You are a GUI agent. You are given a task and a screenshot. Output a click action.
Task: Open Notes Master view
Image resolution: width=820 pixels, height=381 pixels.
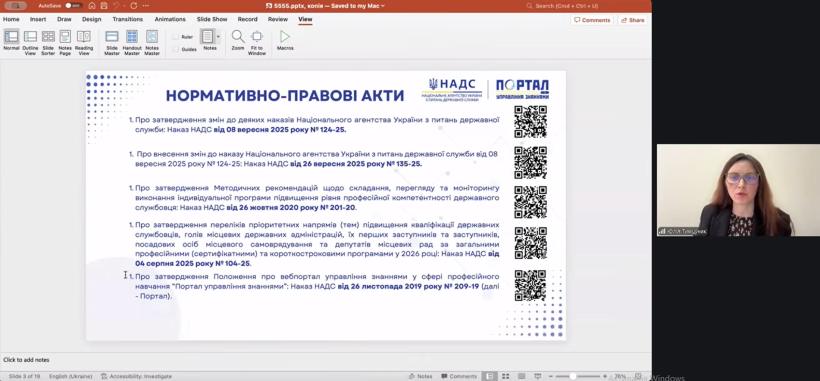point(152,42)
